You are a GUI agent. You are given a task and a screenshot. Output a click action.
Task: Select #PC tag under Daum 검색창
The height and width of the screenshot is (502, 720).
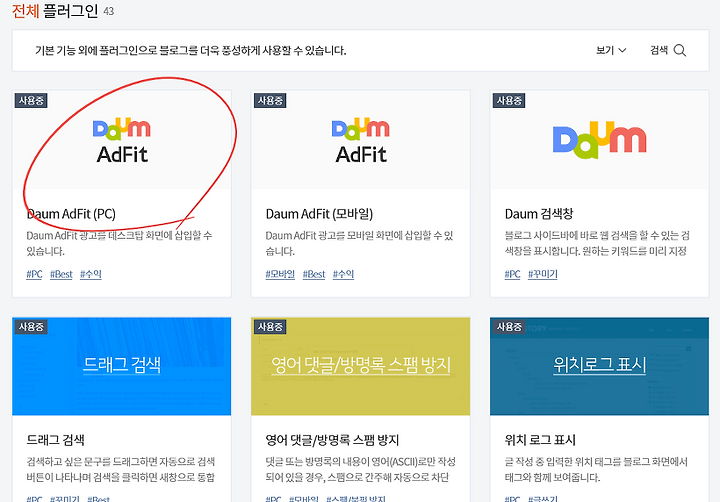[x=512, y=274]
